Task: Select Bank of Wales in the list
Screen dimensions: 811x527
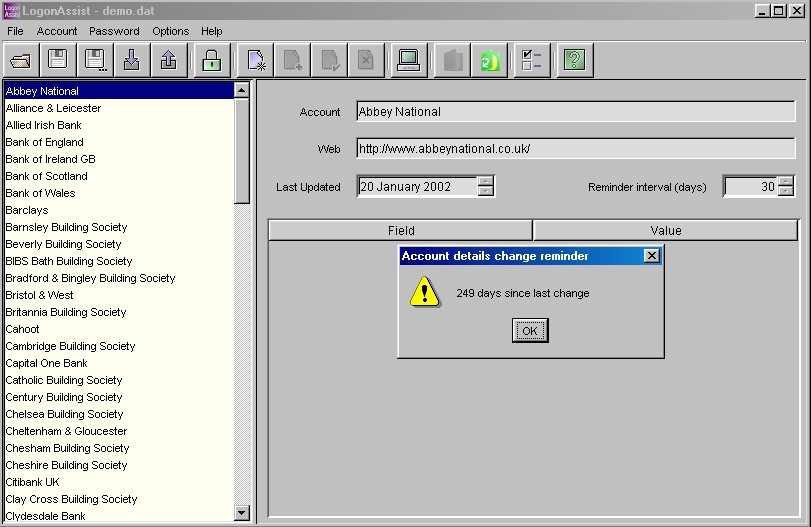Action: pos(119,193)
